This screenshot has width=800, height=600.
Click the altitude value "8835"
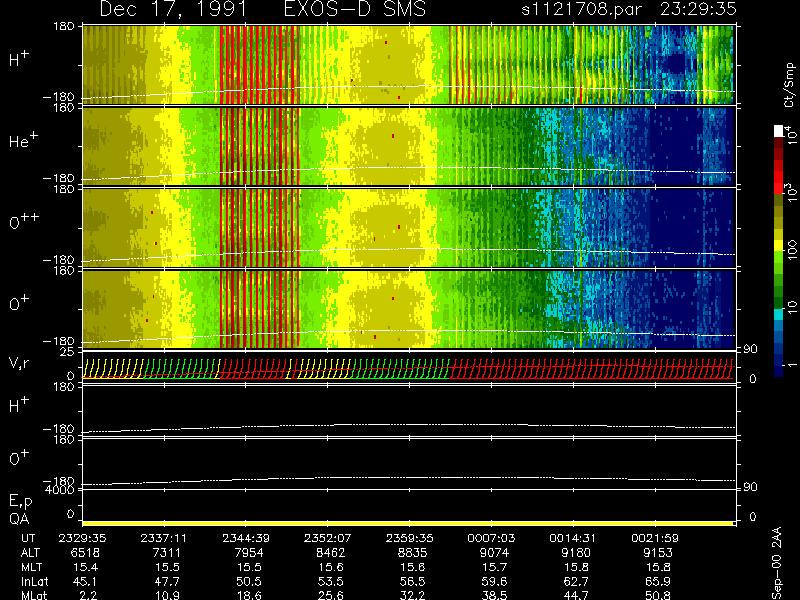412,553
